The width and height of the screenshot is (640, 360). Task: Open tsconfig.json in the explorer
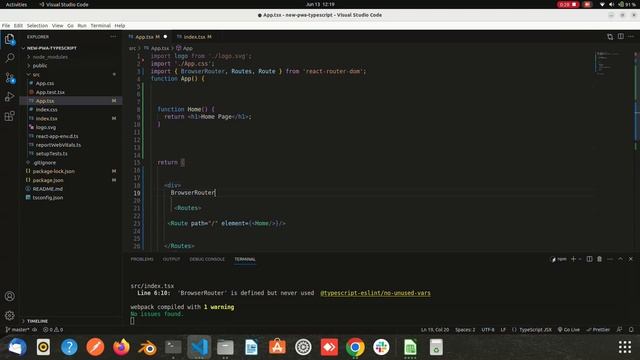click(x=47, y=198)
